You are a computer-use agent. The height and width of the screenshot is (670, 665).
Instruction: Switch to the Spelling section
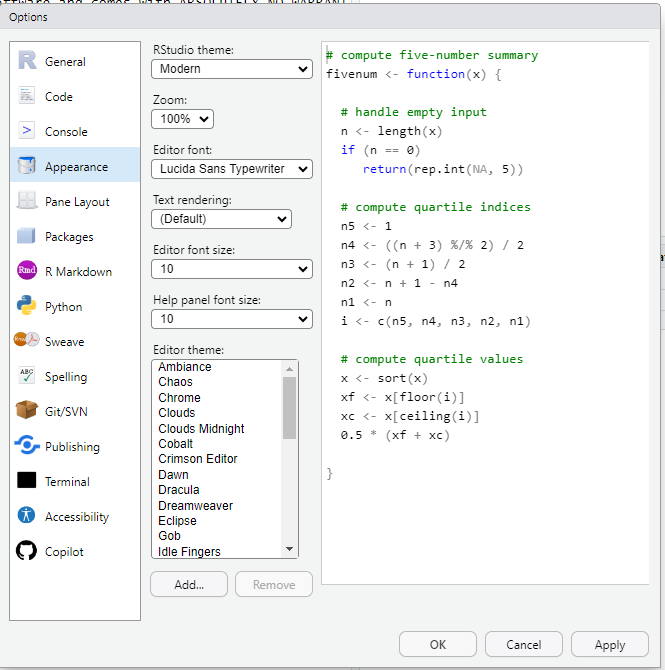66,377
